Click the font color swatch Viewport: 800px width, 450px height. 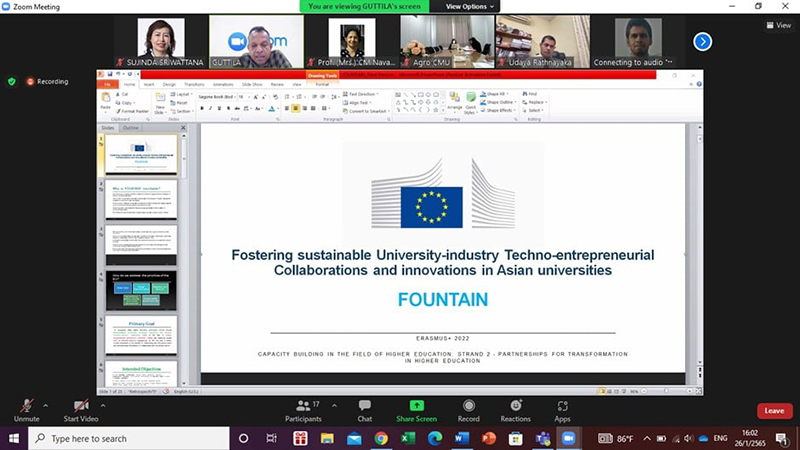pos(271,108)
